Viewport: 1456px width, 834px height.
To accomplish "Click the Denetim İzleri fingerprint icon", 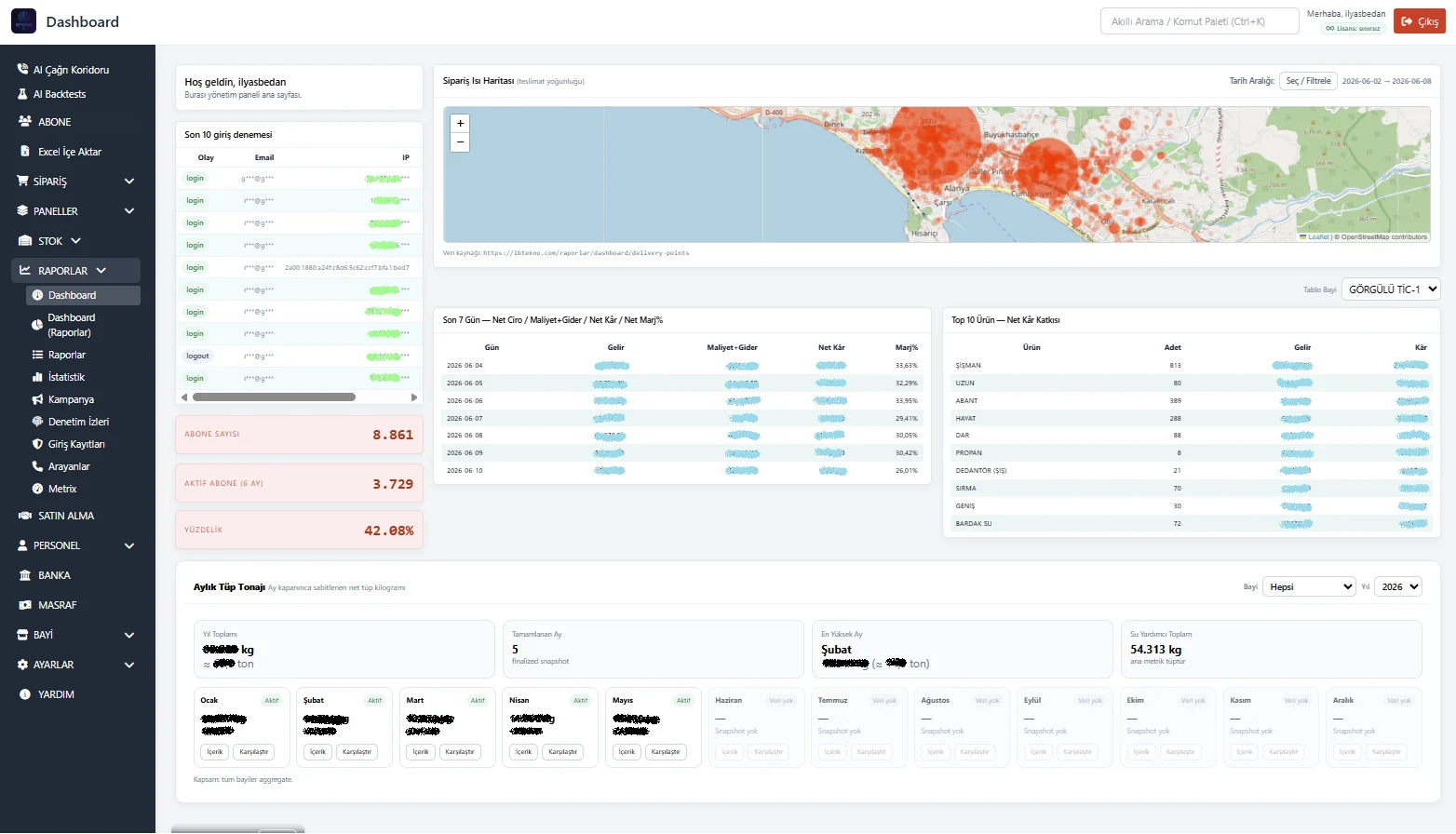I will click(38, 422).
